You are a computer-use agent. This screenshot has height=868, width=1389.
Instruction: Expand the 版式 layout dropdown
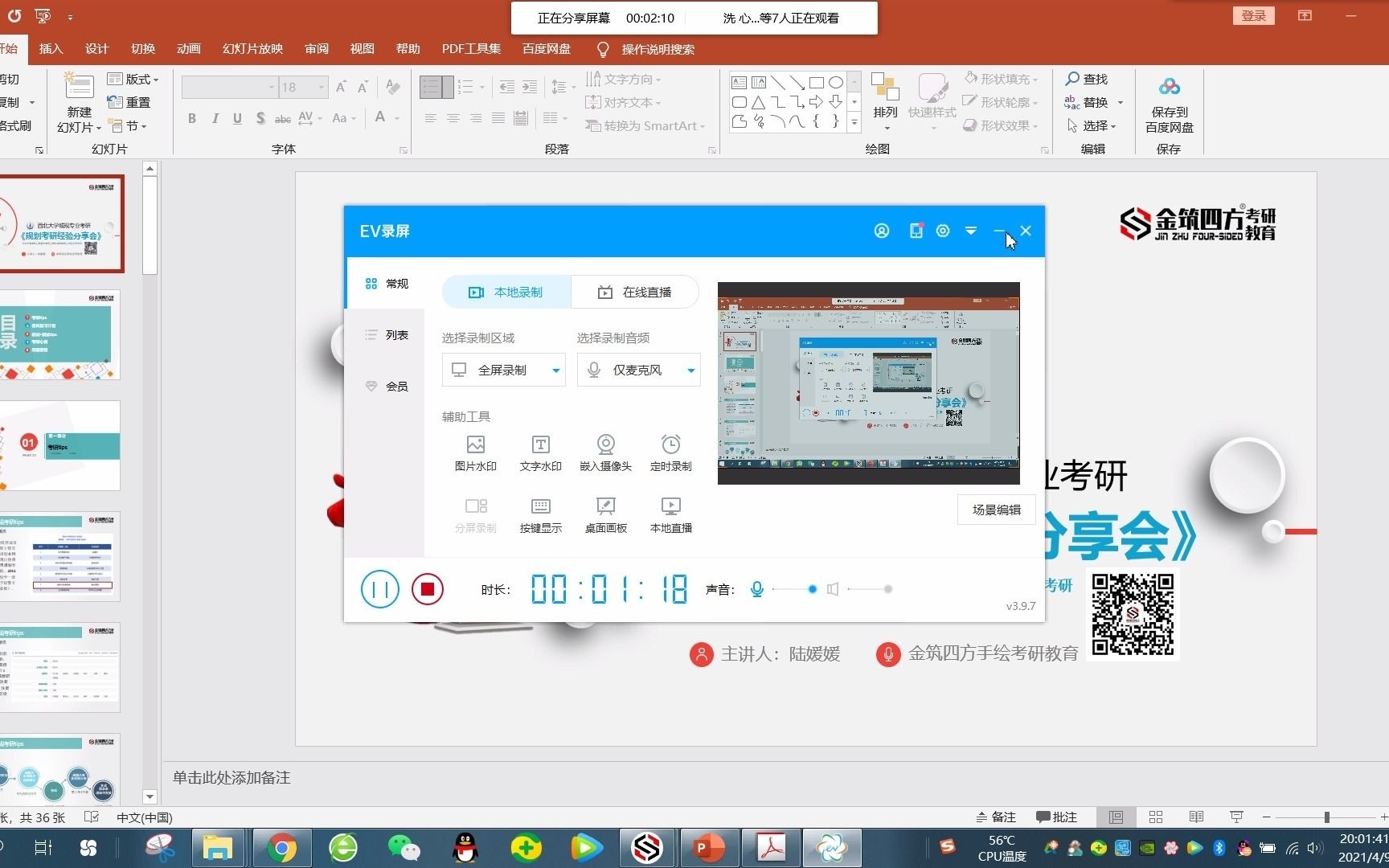(x=133, y=79)
